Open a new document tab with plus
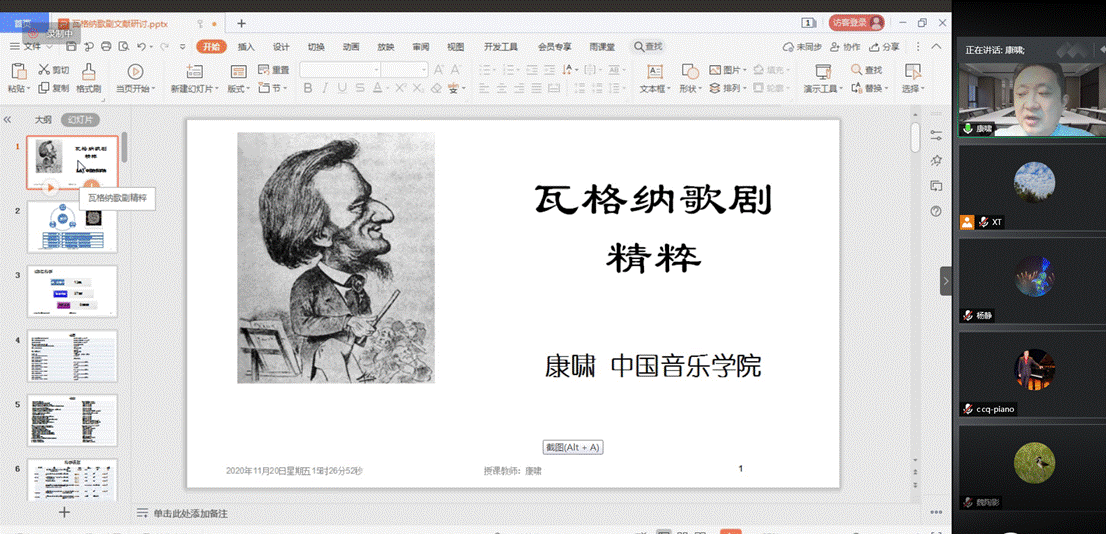This screenshot has width=1106, height=534. 241,23
